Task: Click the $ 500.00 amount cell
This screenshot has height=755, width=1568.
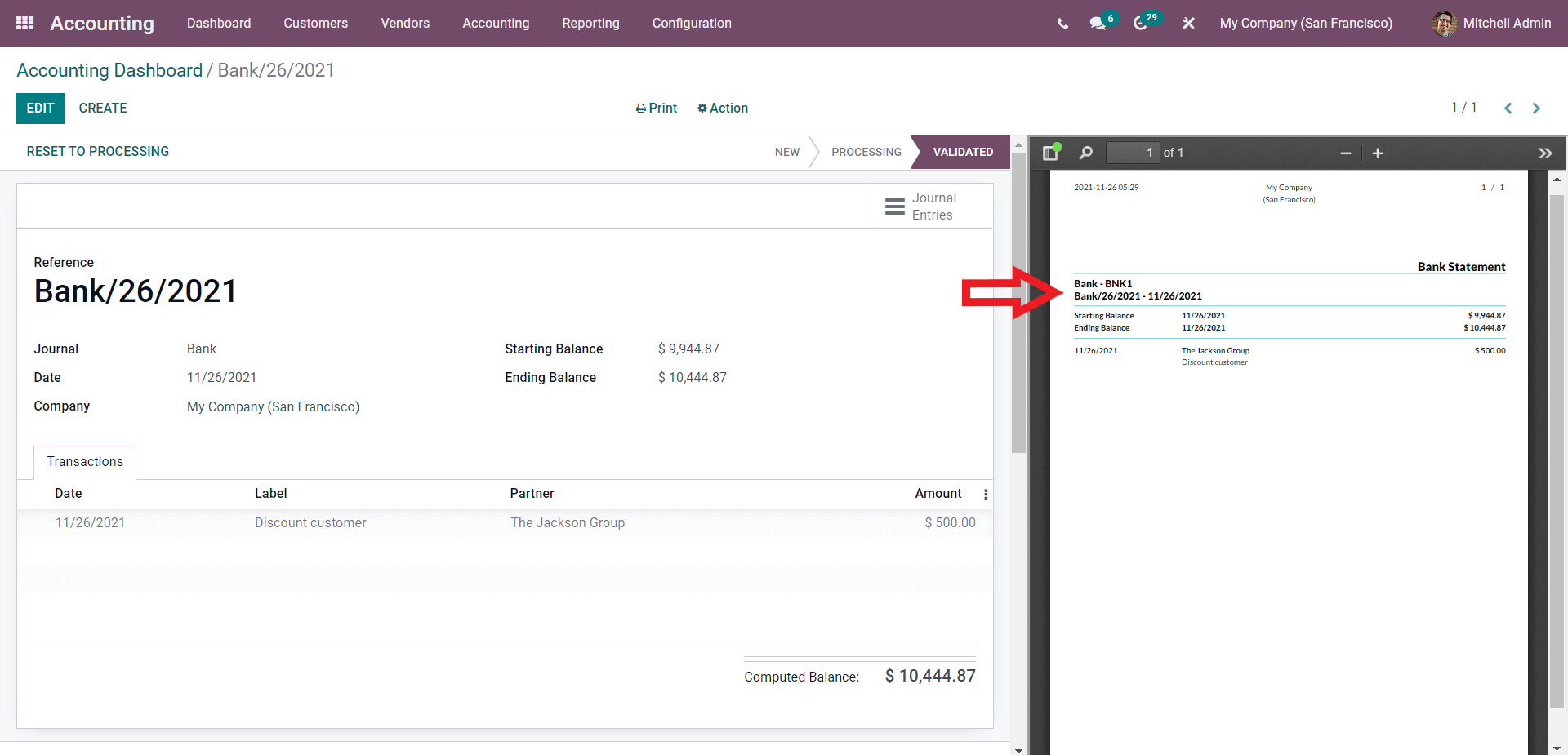Action: pos(950,523)
